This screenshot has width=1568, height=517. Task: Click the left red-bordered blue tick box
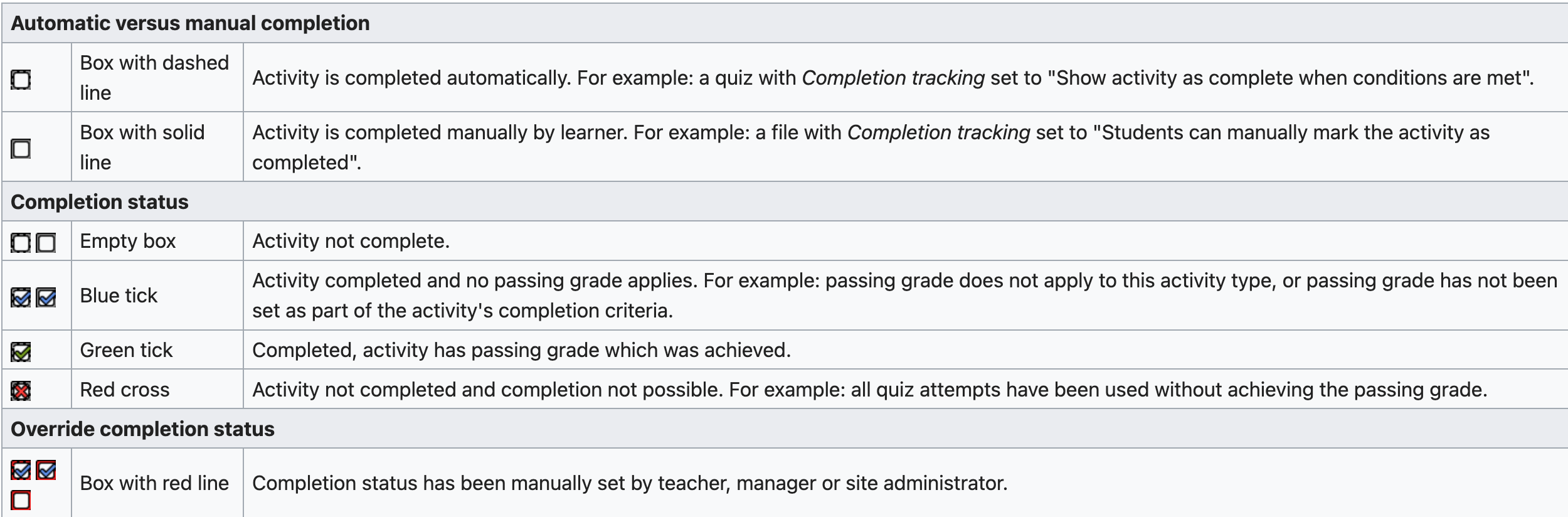pos(21,469)
